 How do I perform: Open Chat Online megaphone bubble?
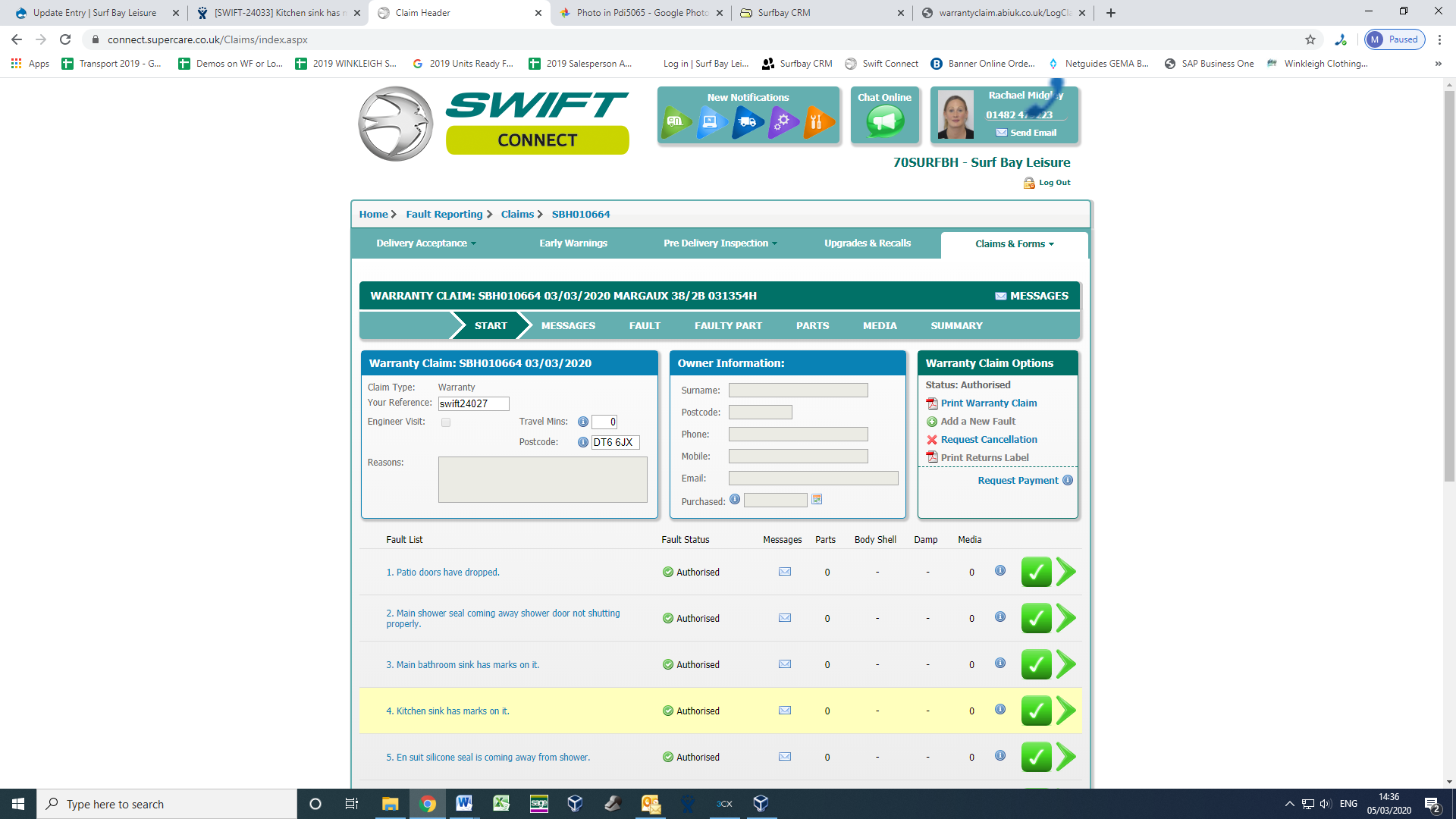[x=885, y=121]
